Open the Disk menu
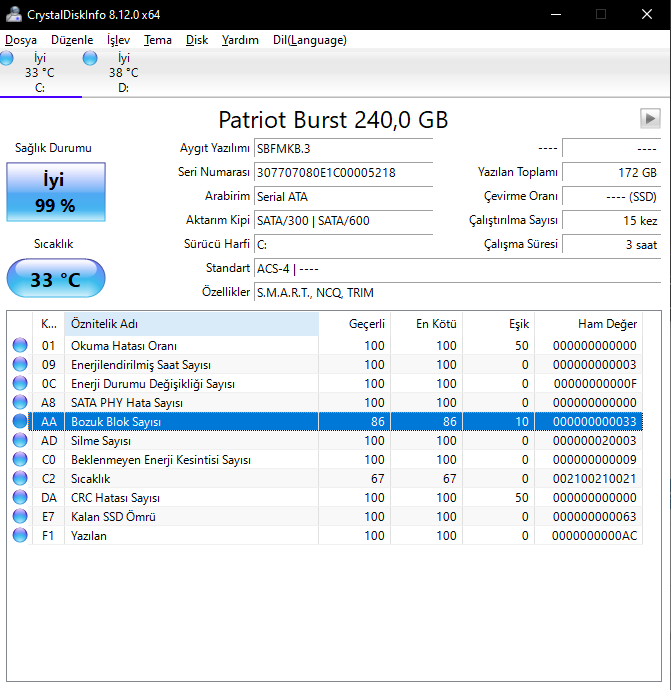The image size is (671, 690). coord(197,40)
